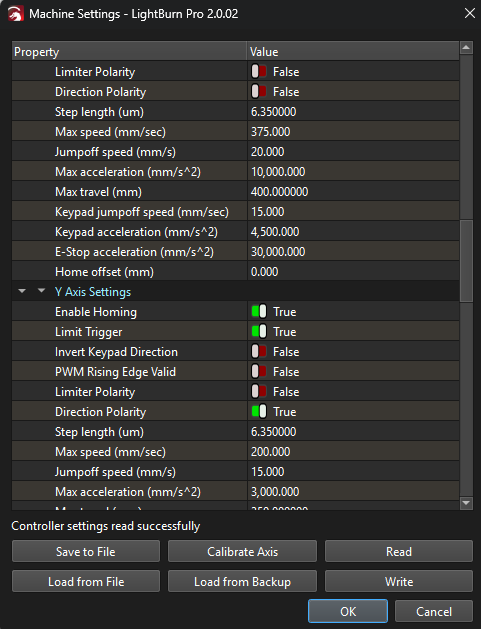Click the scrollbar up arrow

tap(466, 48)
